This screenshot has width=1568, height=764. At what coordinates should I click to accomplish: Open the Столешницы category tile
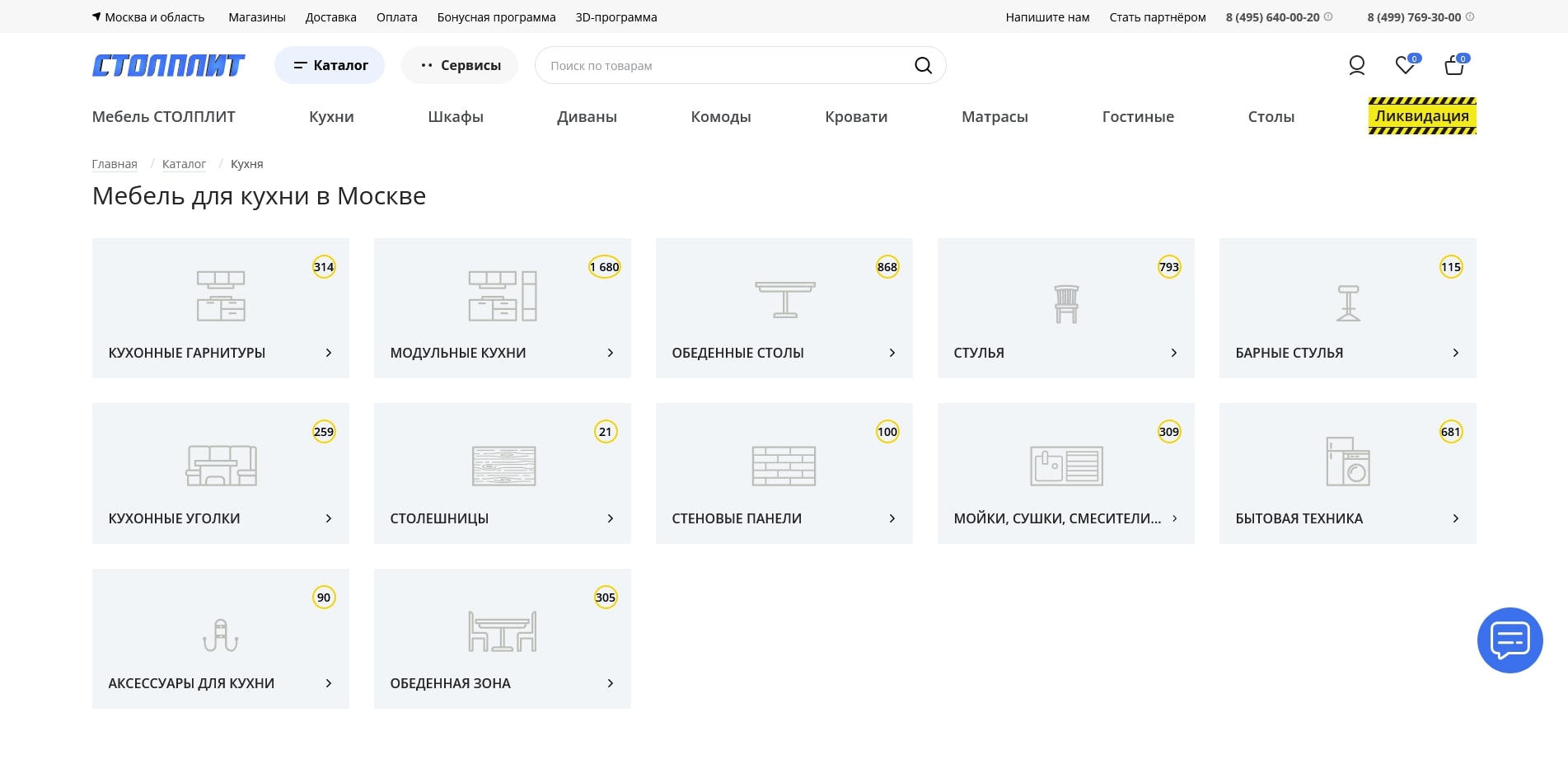coord(502,473)
